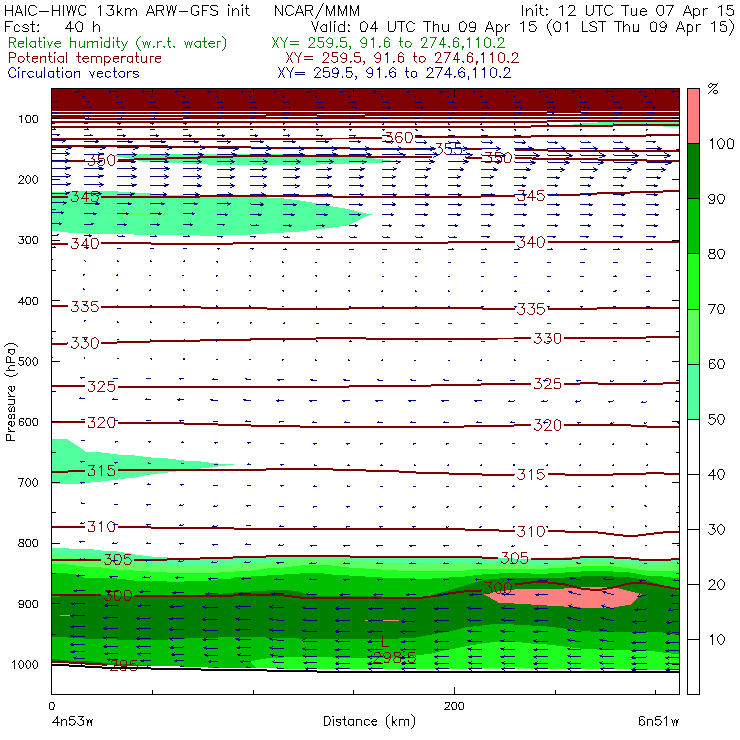
Task: Click the 'Init: 12 UTC Tue 07 Apr 15' text
Action: (x=627, y=10)
